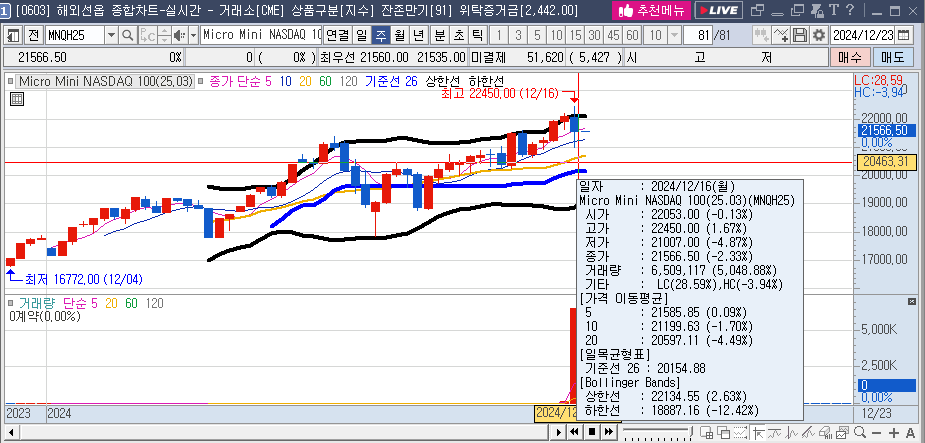Stop chart replay
The width and height of the screenshot is (925, 443).
(592, 432)
